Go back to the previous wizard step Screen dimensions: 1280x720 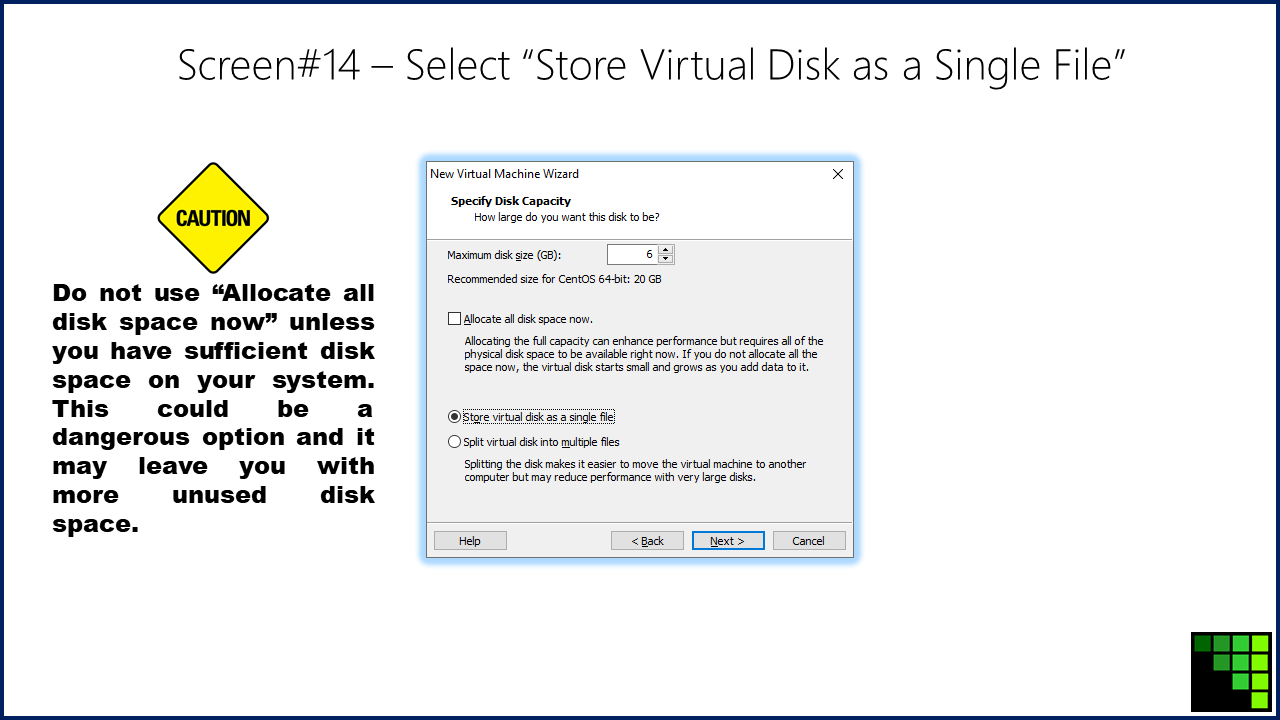pos(647,540)
